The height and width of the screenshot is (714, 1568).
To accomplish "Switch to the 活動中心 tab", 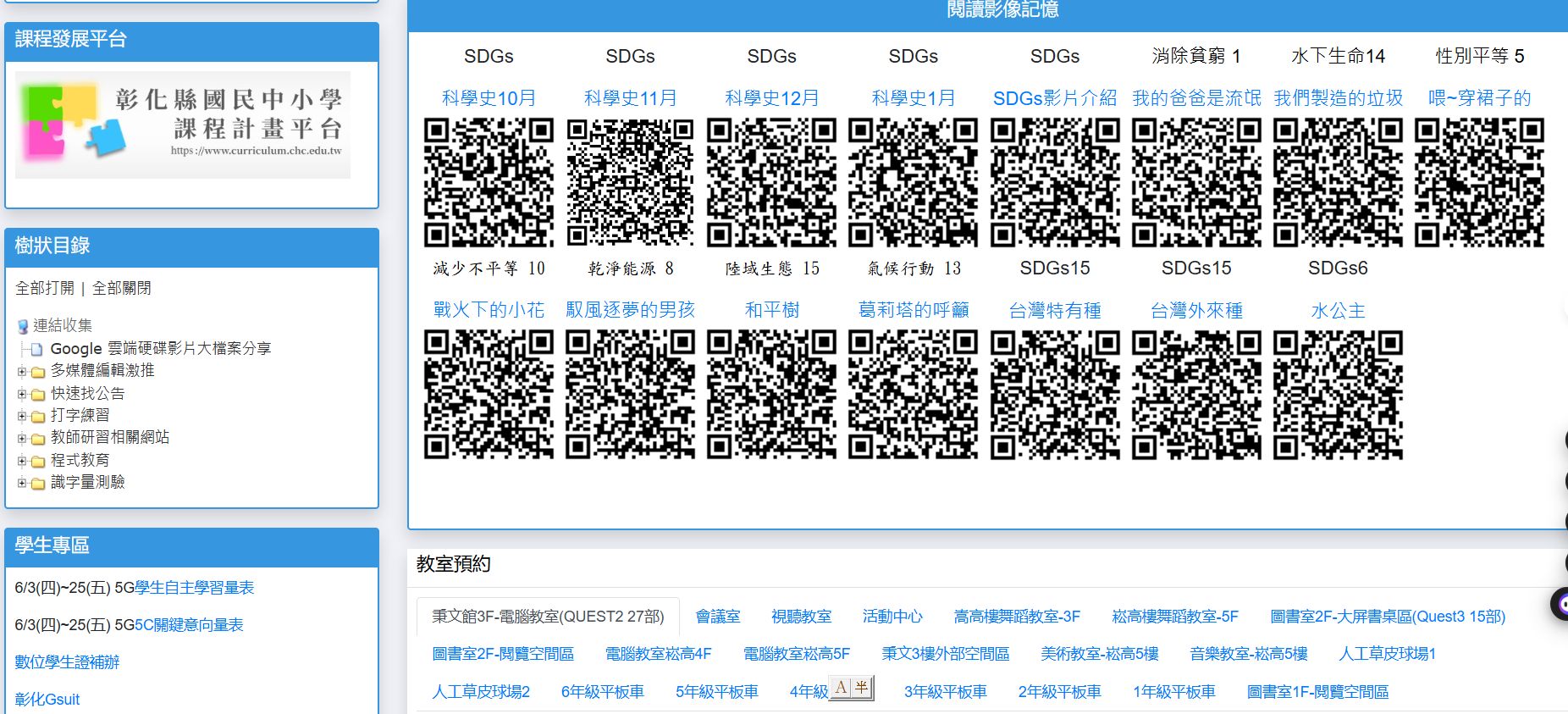I will pos(892,617).
